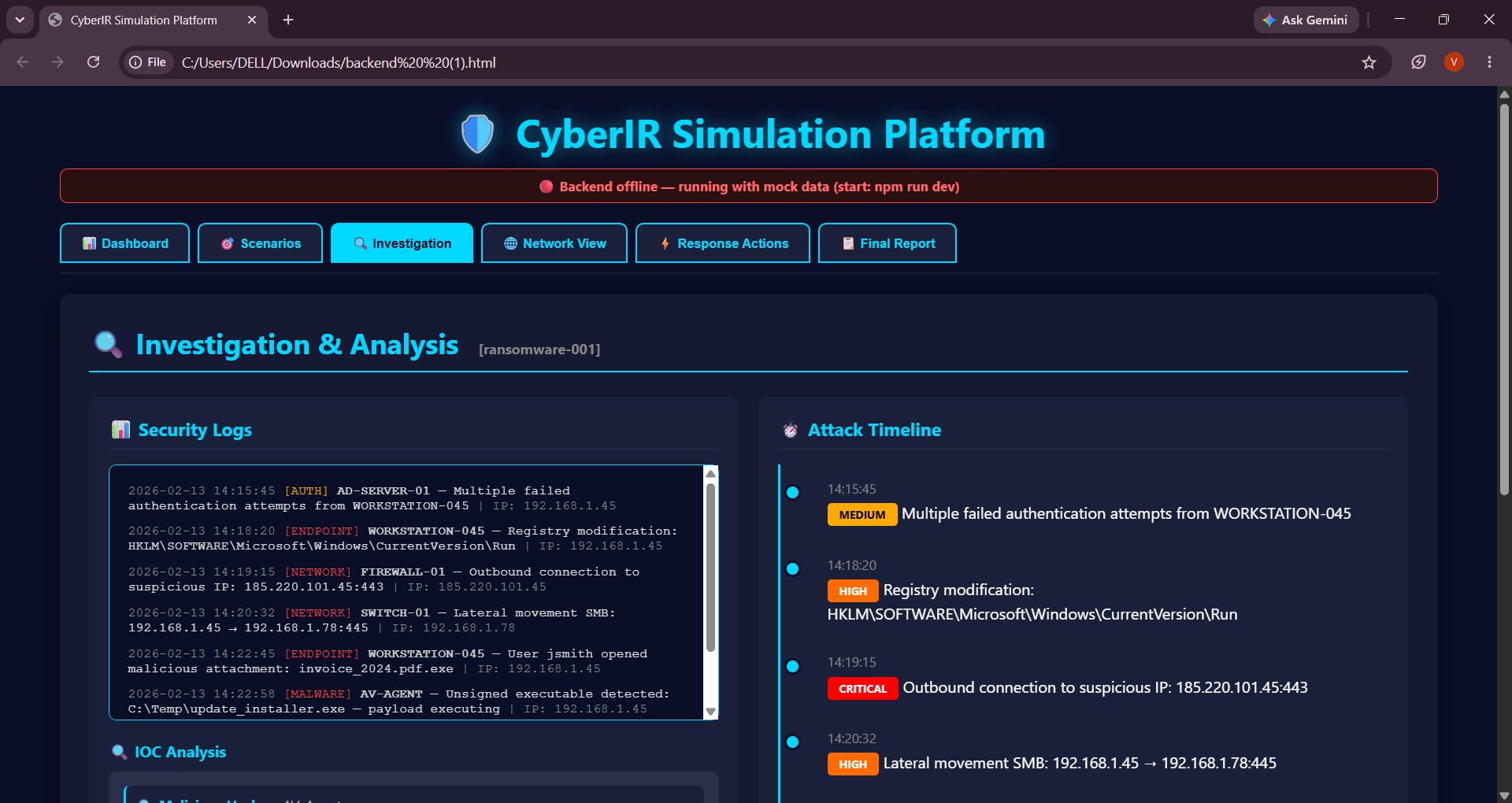The image size is (1512, 803).
Task: Click the red backend offline status dot
Action: click(x=546, y=187)
